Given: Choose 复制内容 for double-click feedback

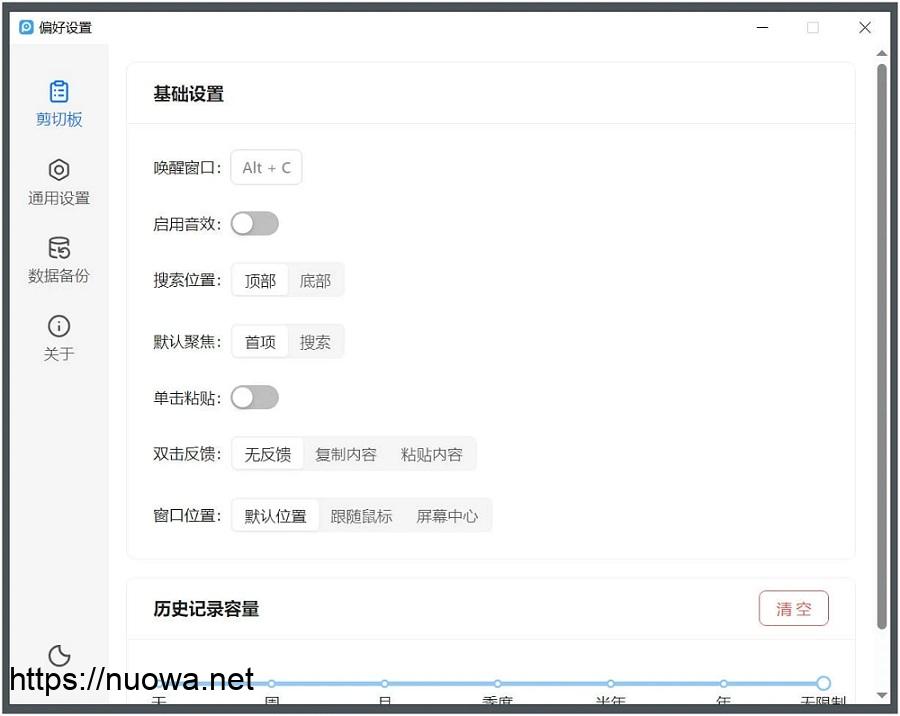Looking at the screenshot, I should click(346, 454).
